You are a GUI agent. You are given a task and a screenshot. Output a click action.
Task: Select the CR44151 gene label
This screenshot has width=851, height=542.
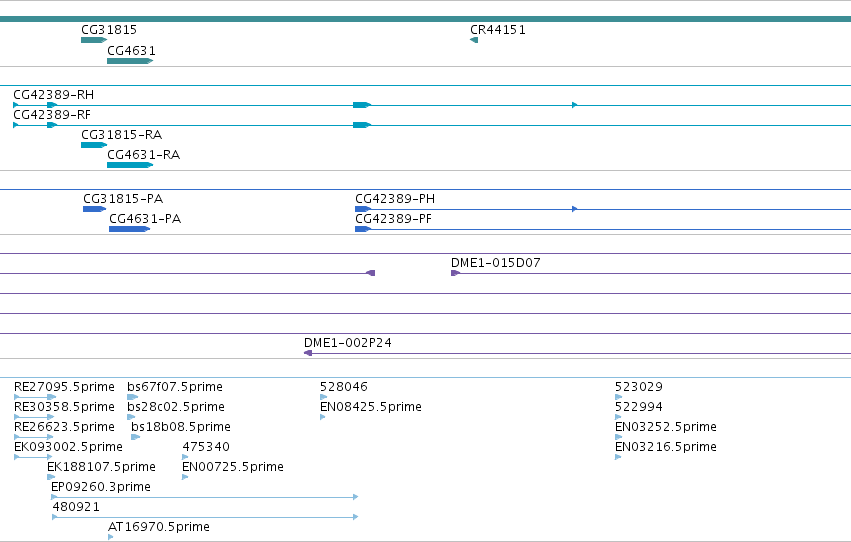coord(498,30)
